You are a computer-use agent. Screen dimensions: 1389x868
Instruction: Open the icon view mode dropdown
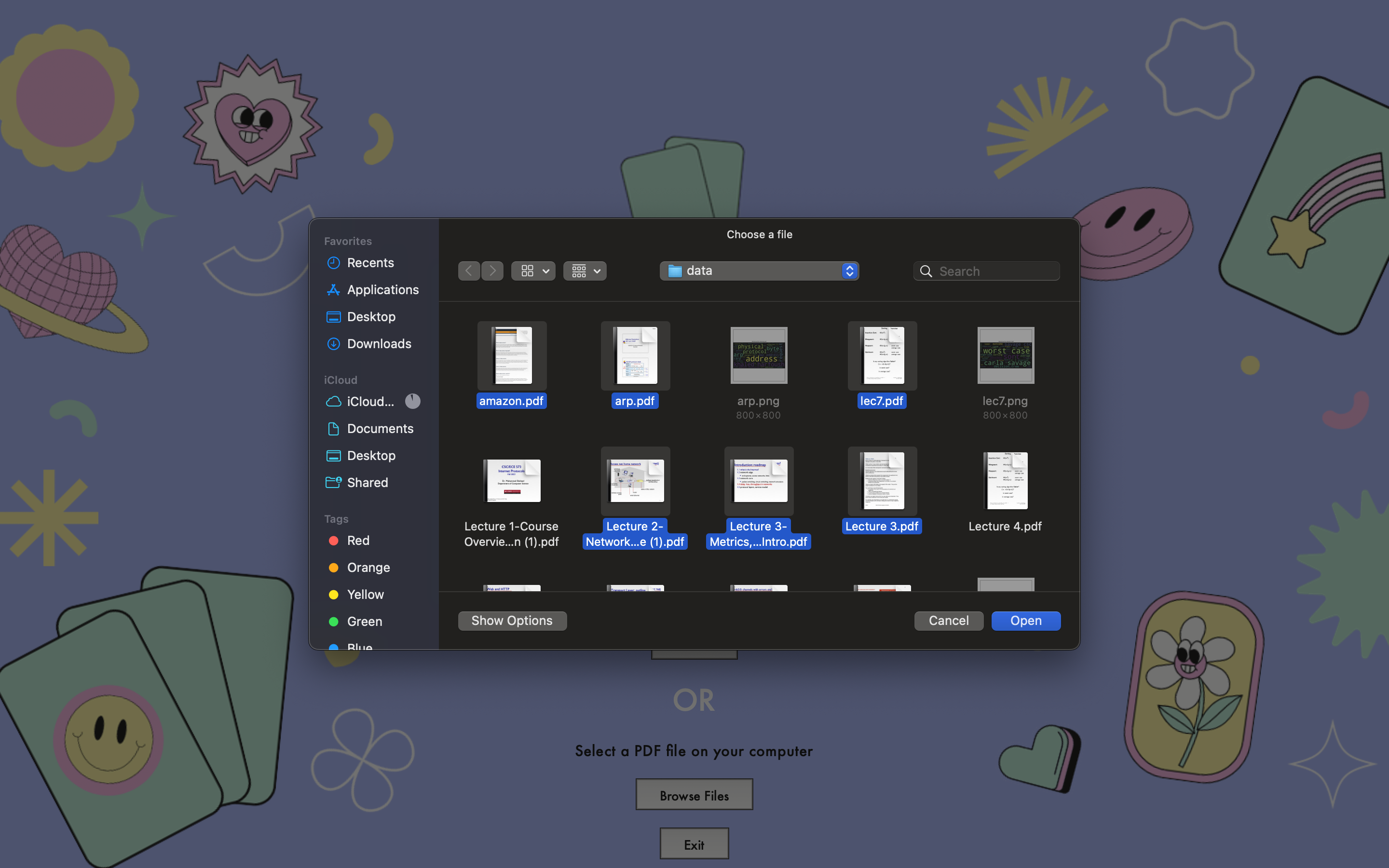point(533,271)
